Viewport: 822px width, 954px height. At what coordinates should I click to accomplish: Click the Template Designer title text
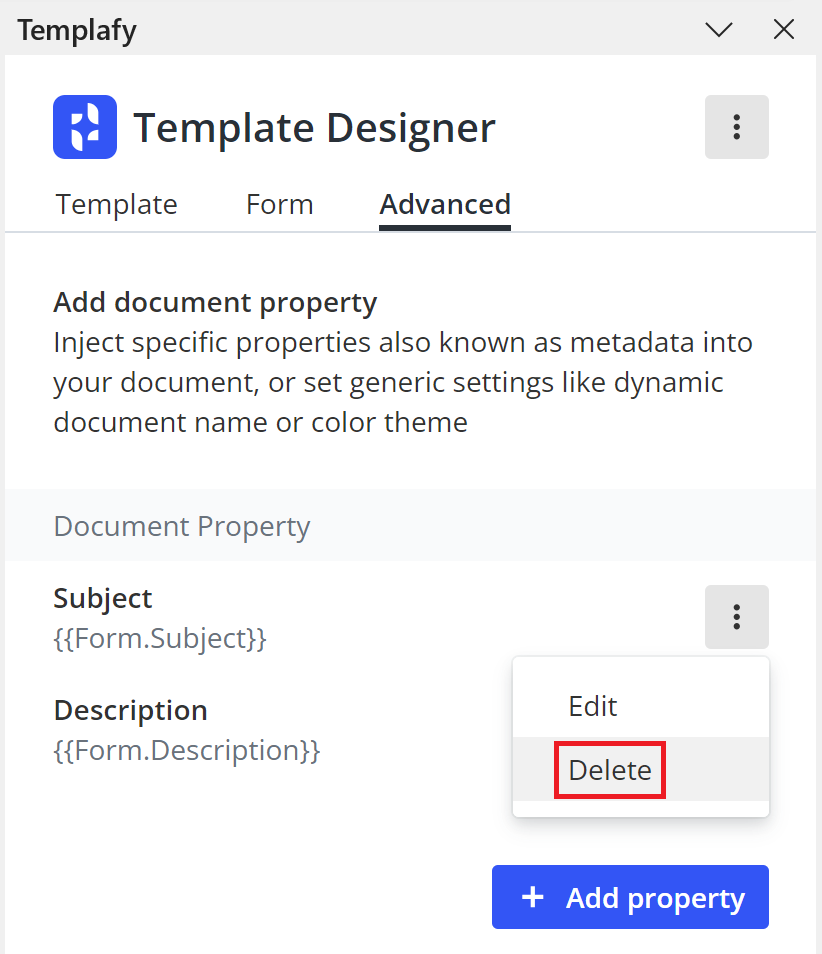(314, 128)
